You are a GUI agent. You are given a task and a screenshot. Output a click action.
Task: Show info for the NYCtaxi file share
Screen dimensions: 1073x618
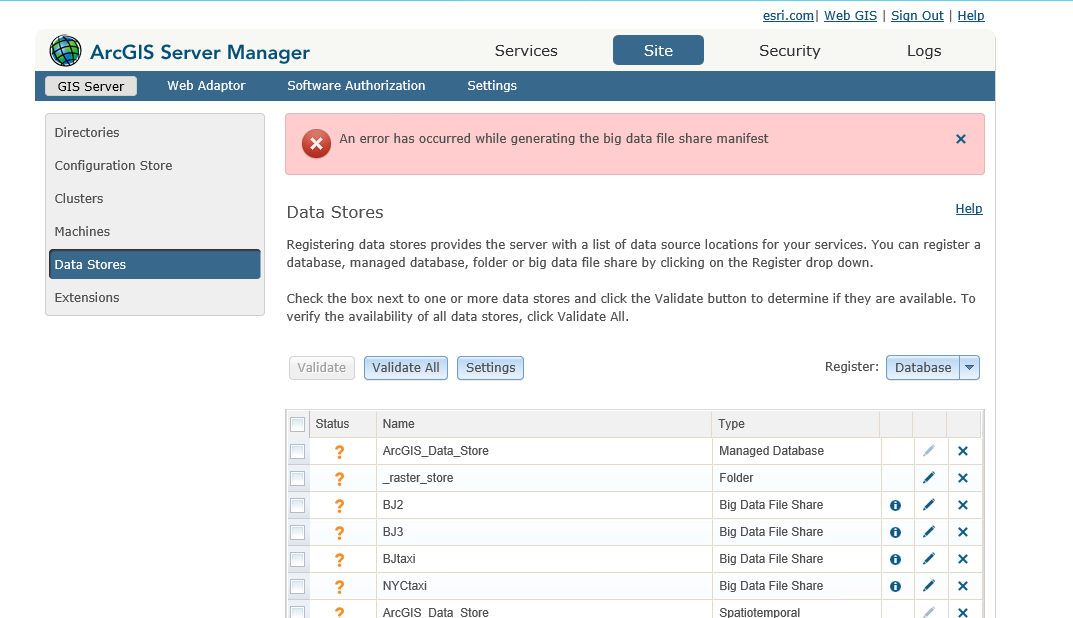(x=895, y=587)
